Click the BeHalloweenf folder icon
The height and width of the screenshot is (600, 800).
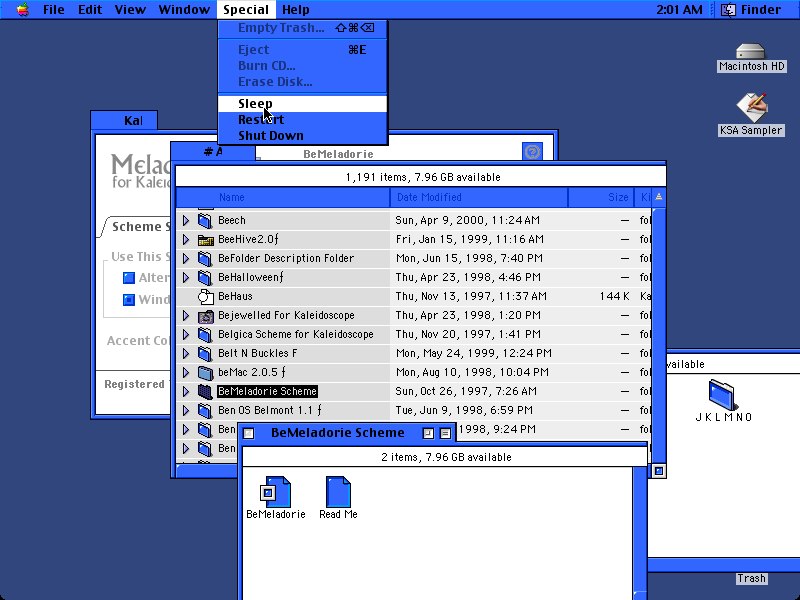click(205, 277)
